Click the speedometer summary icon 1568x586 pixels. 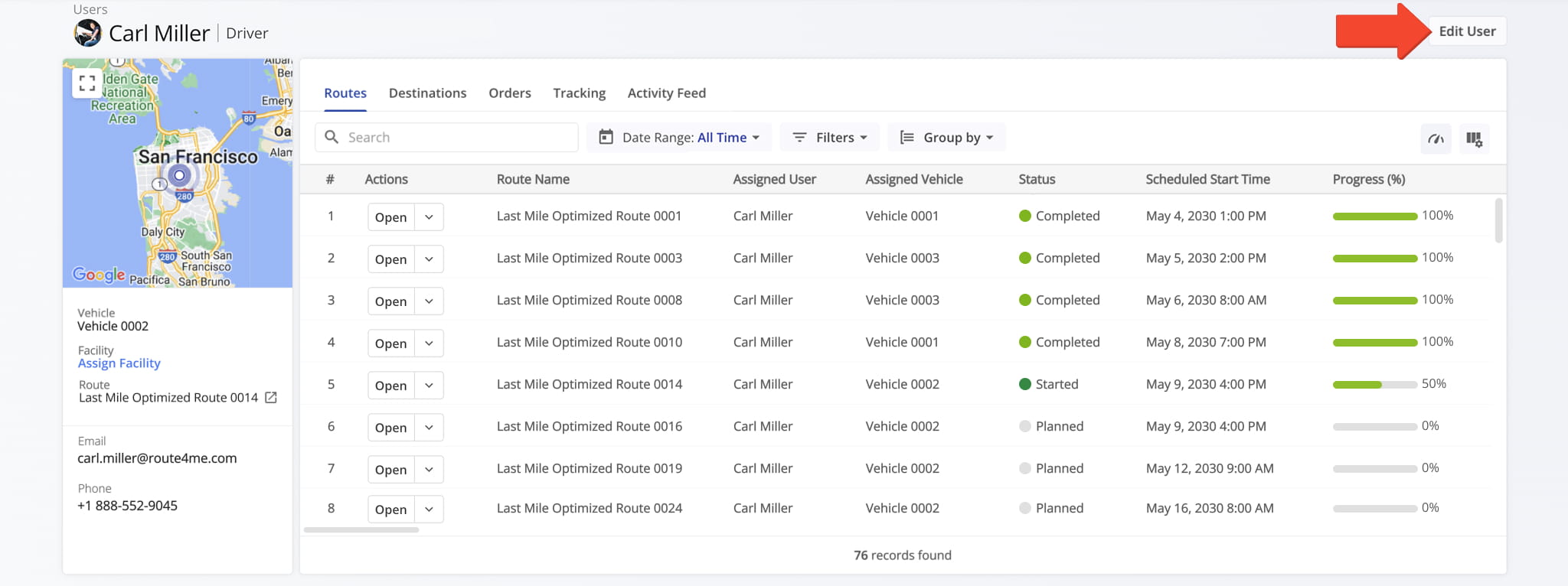1436,138
